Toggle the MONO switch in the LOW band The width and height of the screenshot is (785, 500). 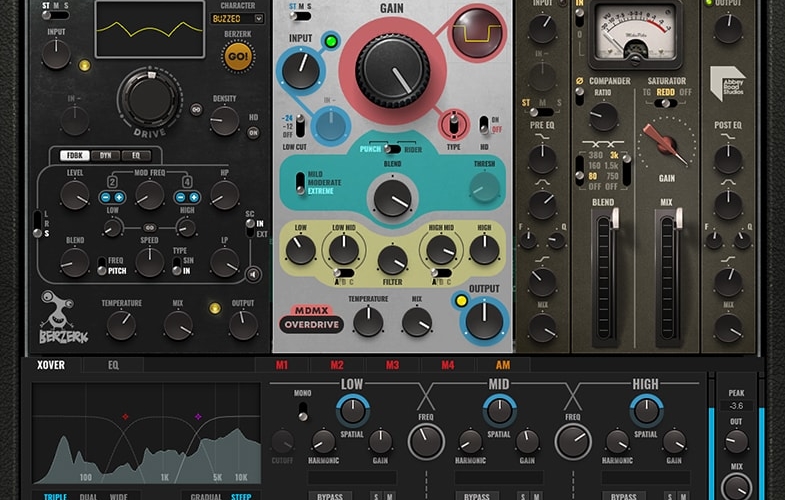tap(303, 411)
